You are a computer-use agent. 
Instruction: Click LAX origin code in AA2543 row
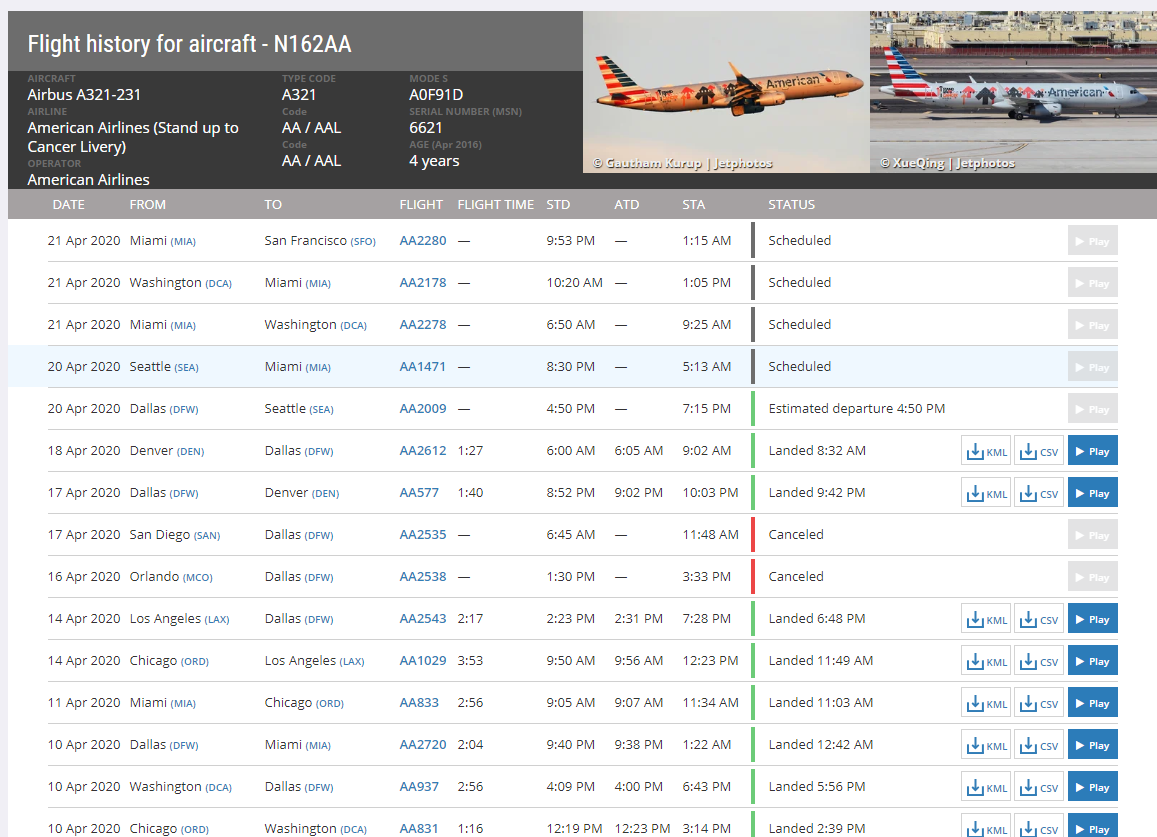217,621
